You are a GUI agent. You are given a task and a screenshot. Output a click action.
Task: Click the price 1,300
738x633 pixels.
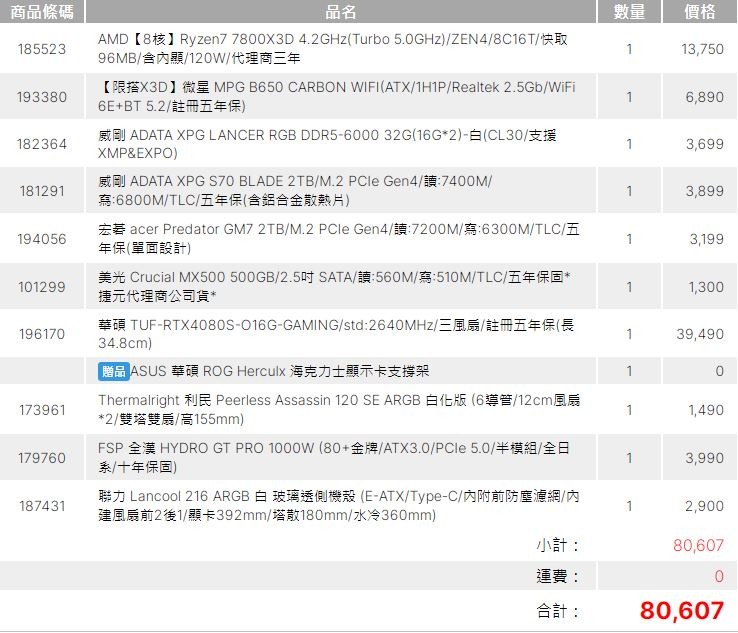click(x=706, y=287)
